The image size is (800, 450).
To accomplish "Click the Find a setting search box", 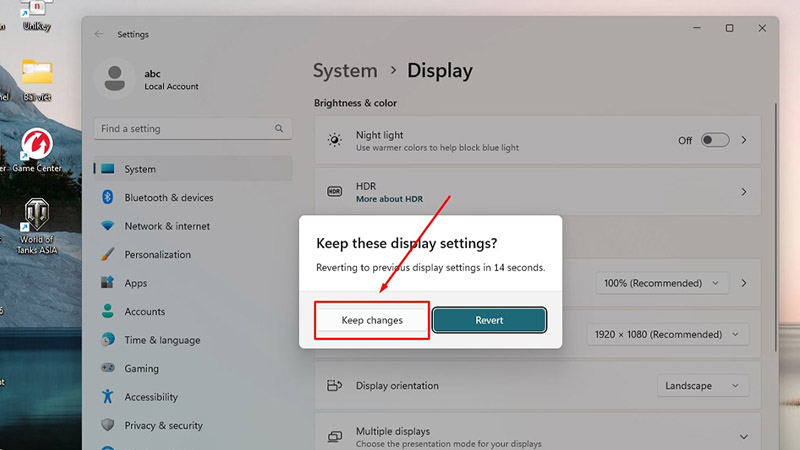I will coord(184,129).
